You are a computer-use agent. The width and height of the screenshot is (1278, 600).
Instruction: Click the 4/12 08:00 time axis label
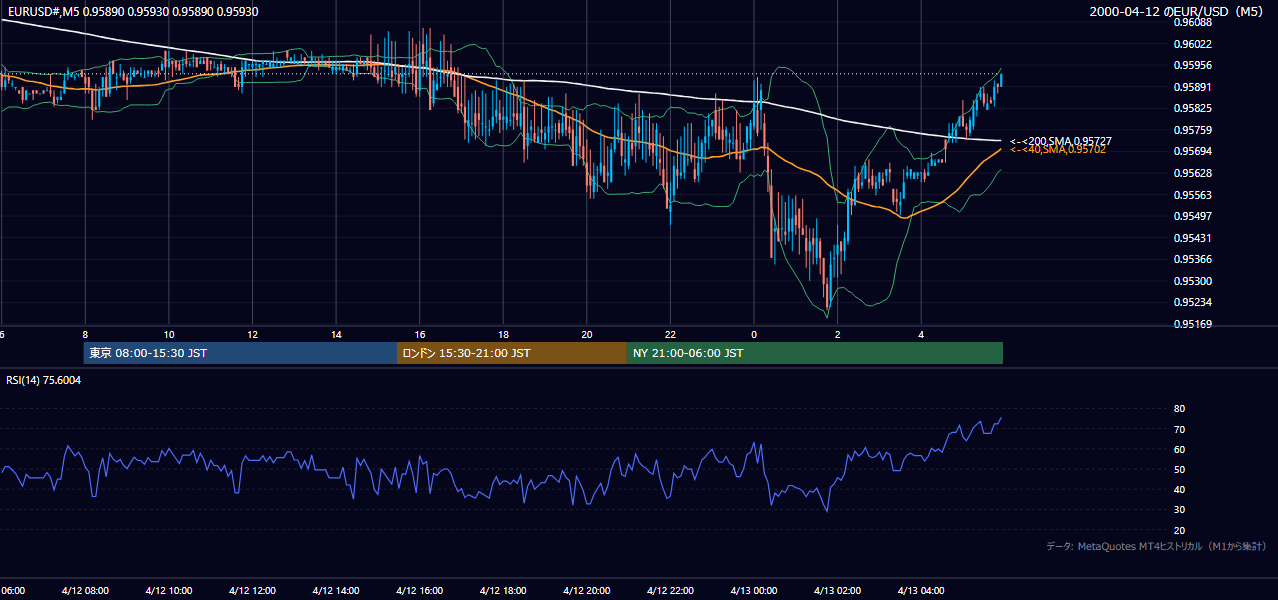click(x=85, y=591)
